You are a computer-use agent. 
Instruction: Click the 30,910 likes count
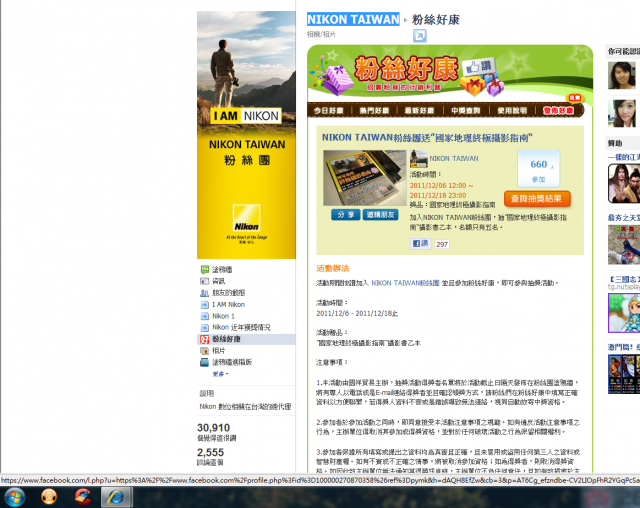point(213,428)
